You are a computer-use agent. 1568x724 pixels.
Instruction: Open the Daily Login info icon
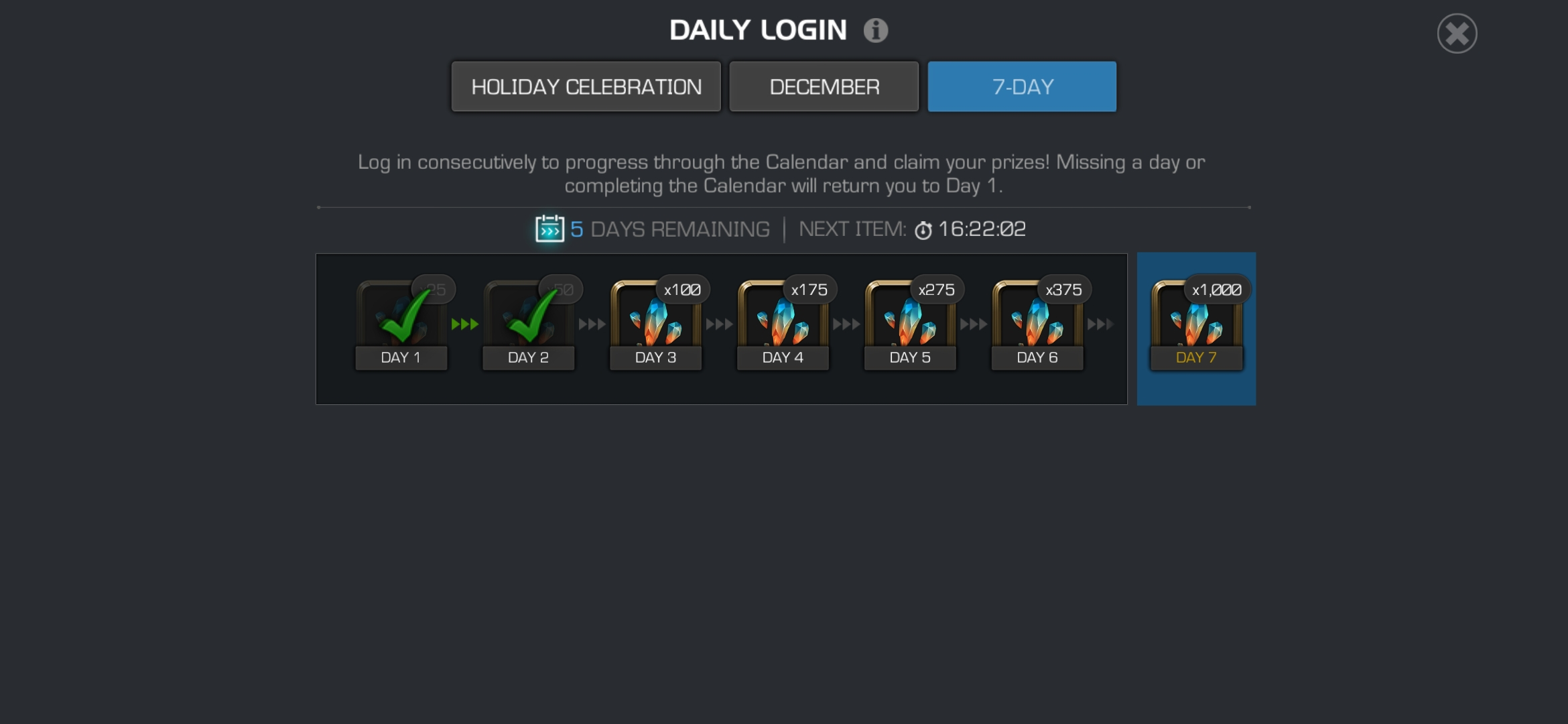tap(875, 30)
